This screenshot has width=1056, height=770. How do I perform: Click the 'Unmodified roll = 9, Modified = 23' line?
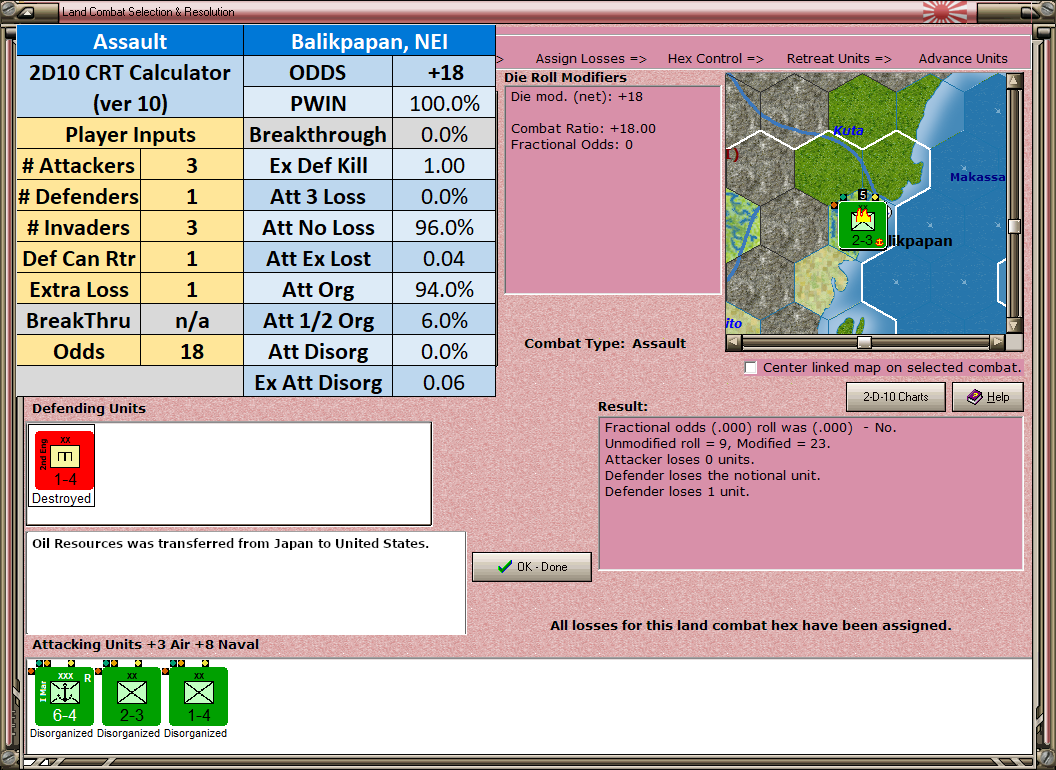click(x=717, y=443)
